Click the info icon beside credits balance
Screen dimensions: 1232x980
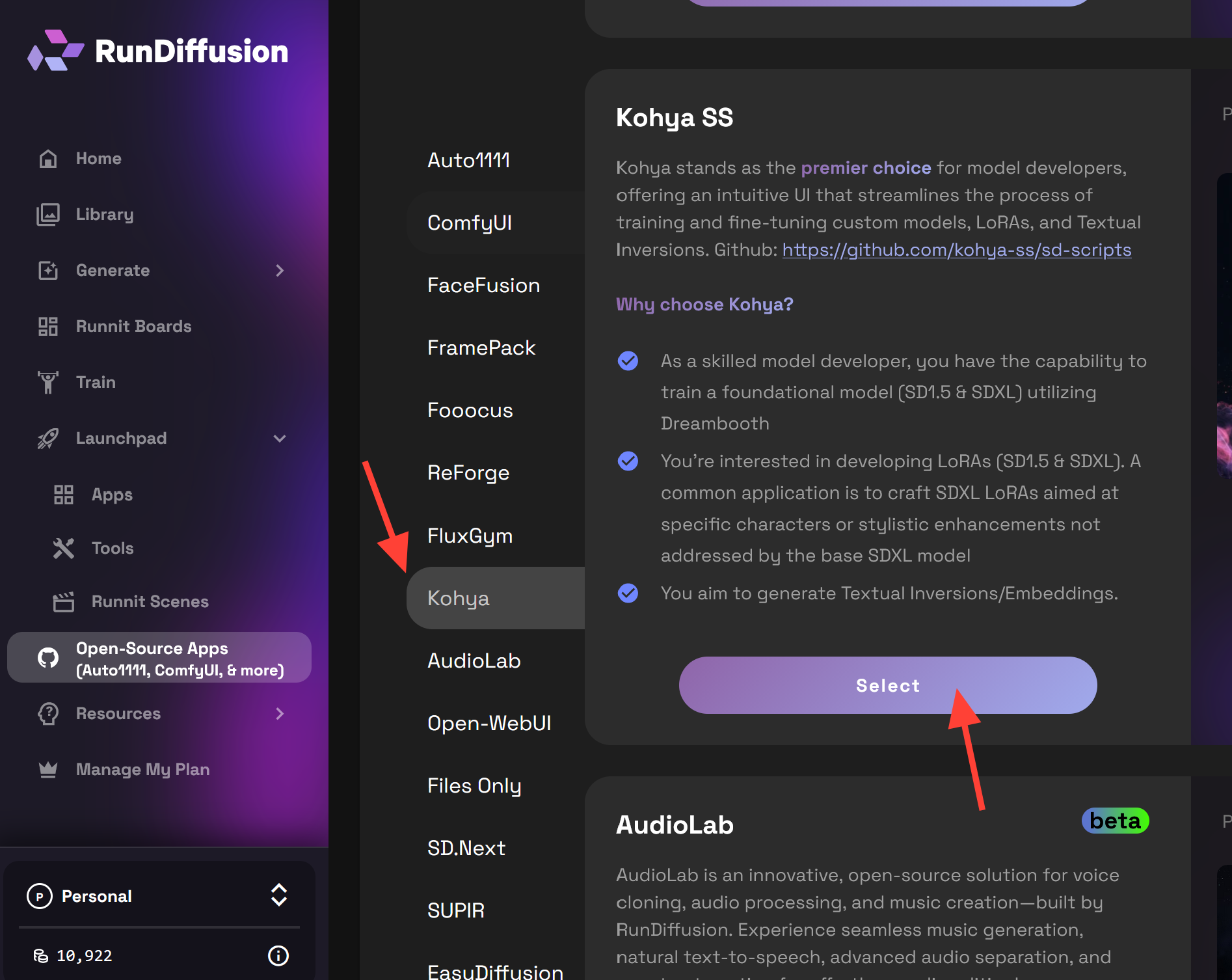278,955
